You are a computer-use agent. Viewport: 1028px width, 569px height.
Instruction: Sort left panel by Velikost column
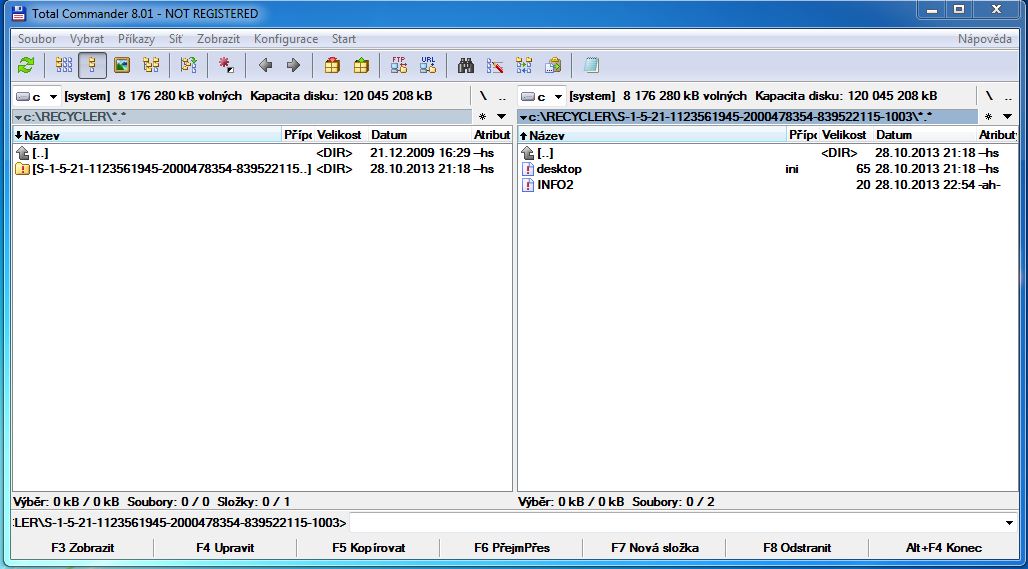click(339, 135)
